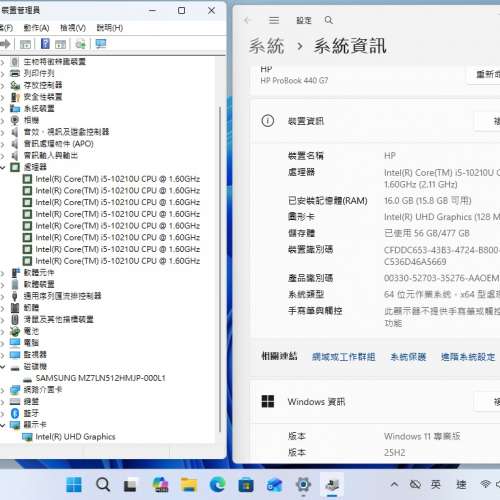Image resolution: width=500 pixels, height=500 pixels.
Task: Click the search magnifier icon in Settings header
Action: [329, 20]
